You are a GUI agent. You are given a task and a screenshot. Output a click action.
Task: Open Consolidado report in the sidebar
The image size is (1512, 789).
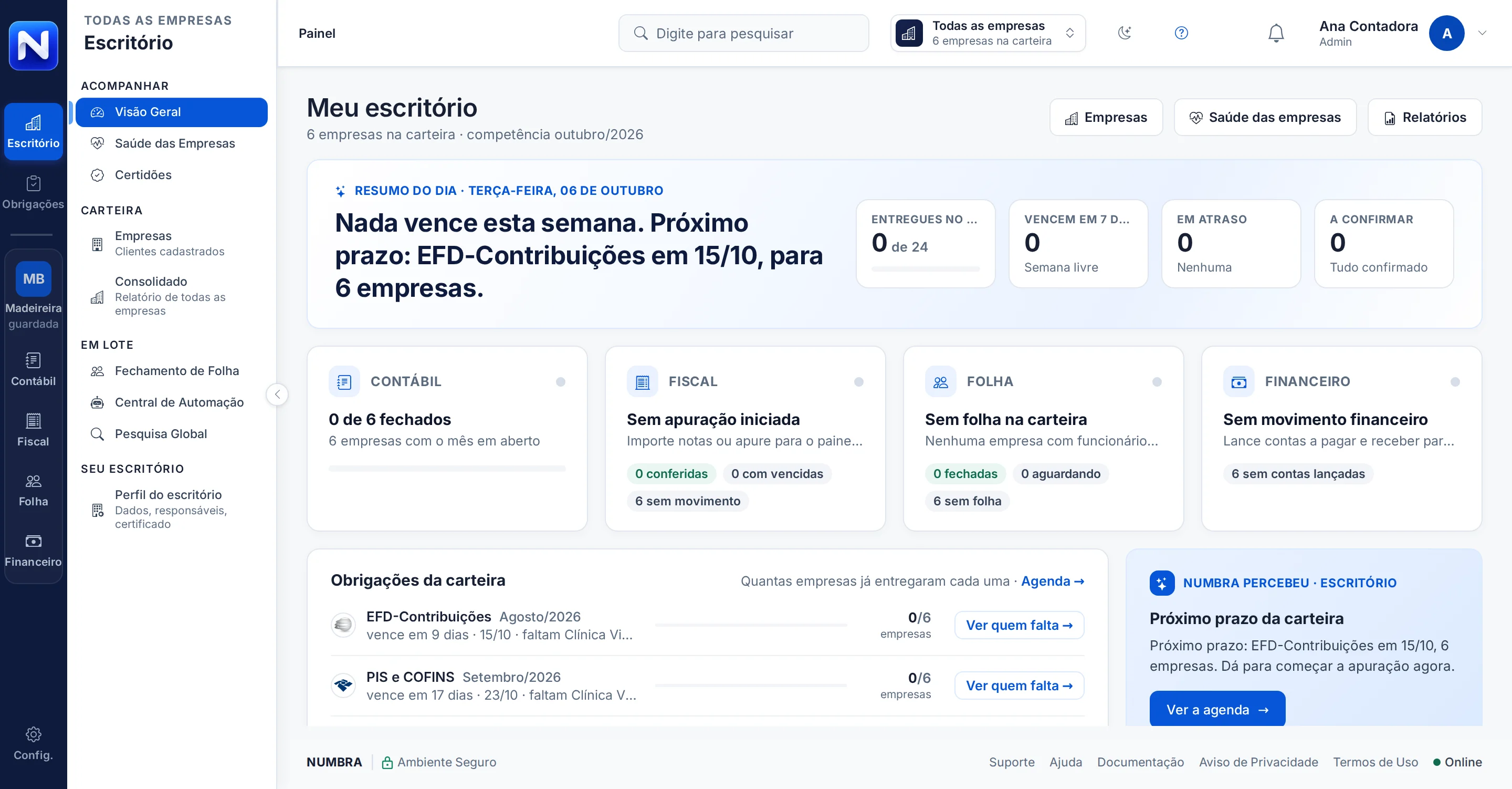171,296
